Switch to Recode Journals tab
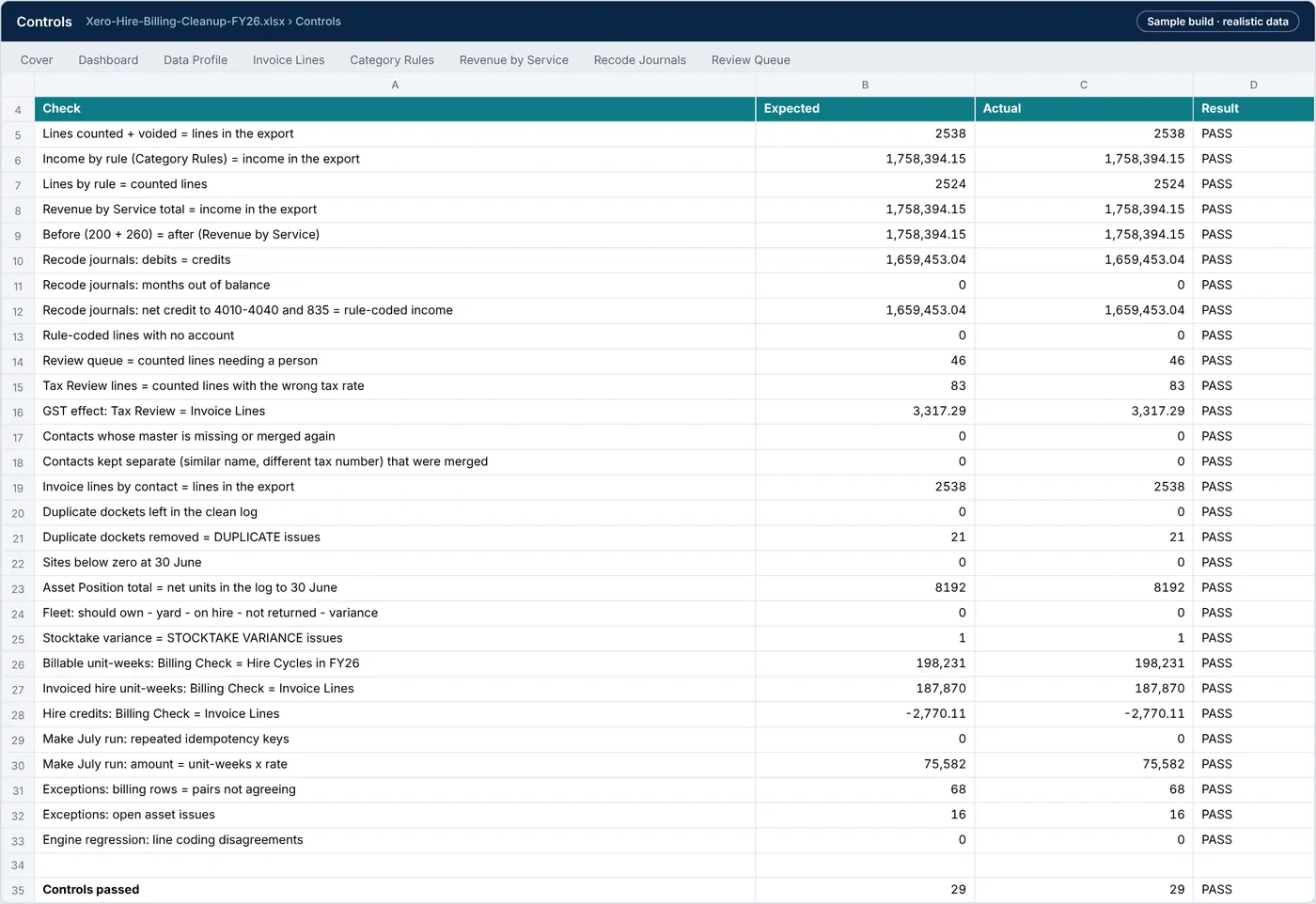 coord(640,60)
